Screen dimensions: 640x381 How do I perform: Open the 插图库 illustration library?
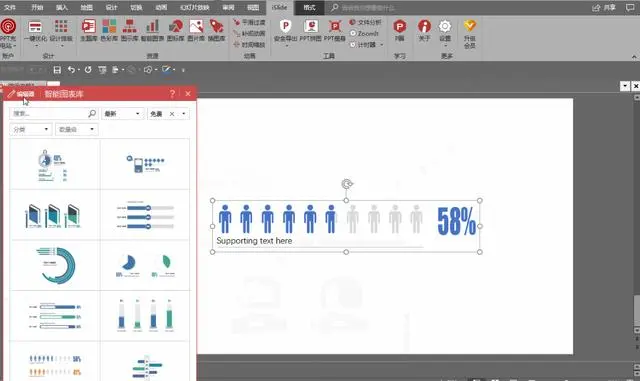(x=216, y=30)
